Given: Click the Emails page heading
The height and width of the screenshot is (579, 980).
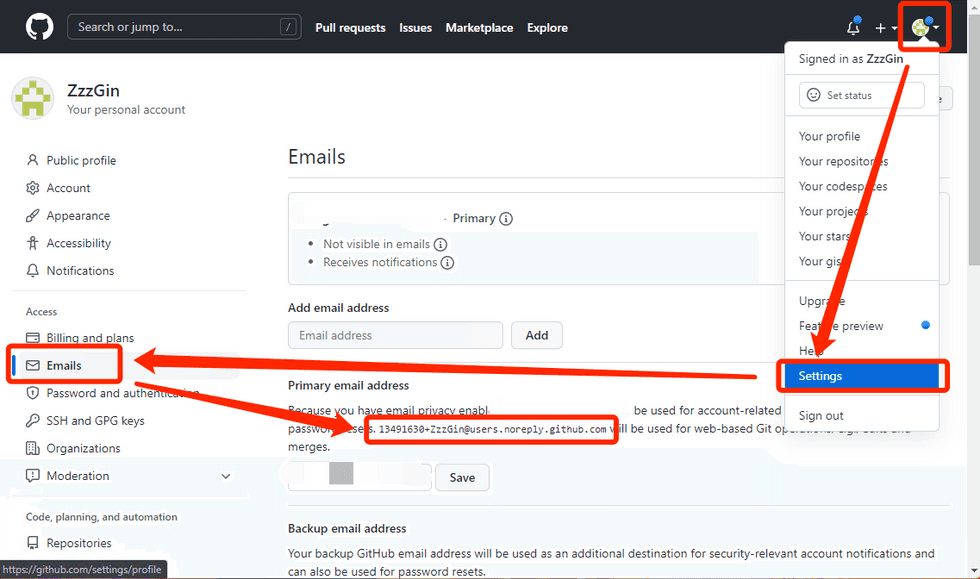Looking at the screenshot, I should [317, 156].
